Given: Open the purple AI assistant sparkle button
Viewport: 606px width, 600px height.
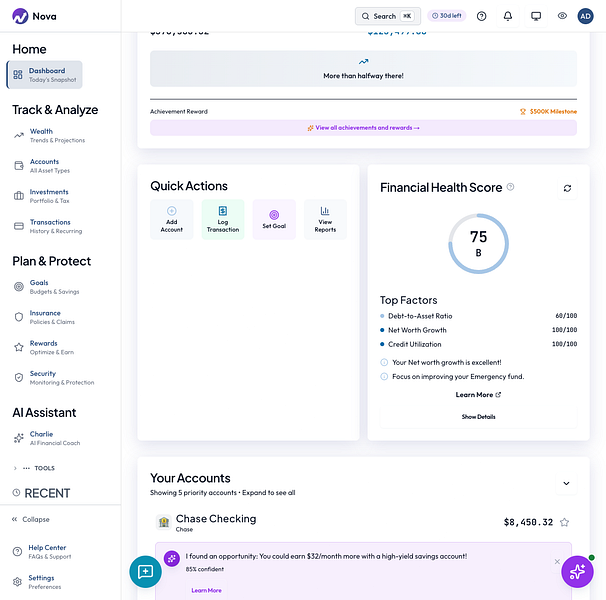Looking at the screenshot, I should point(577,572).
